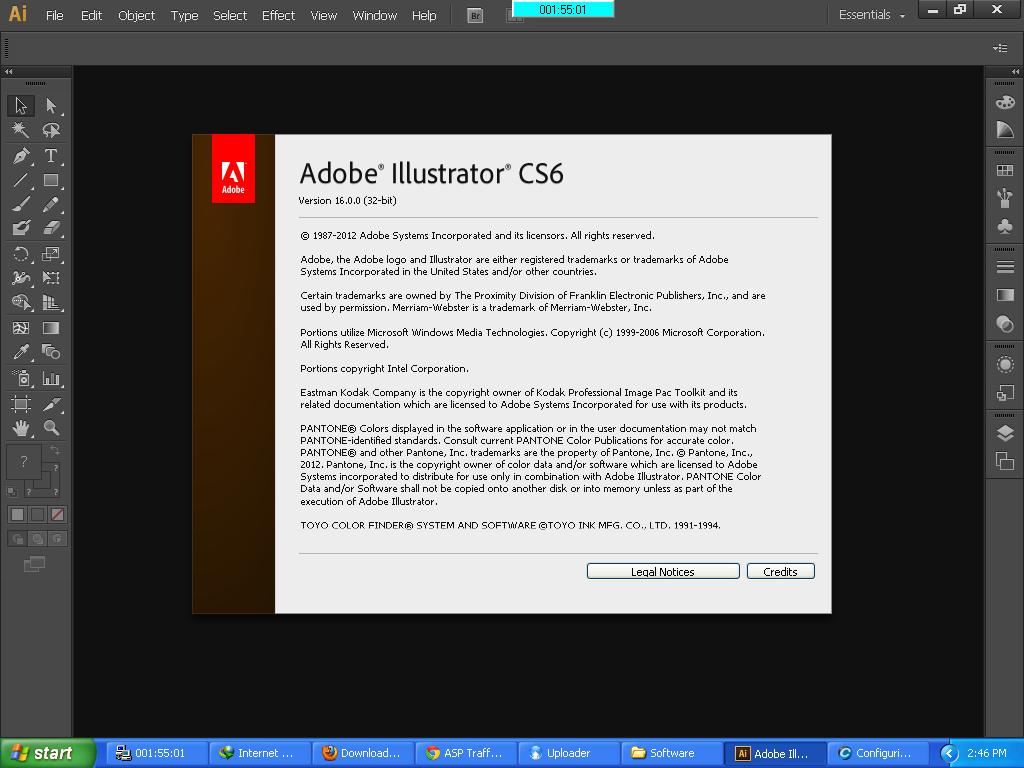
Task: Open the Artboards panel
Action: coord(1005,461)
